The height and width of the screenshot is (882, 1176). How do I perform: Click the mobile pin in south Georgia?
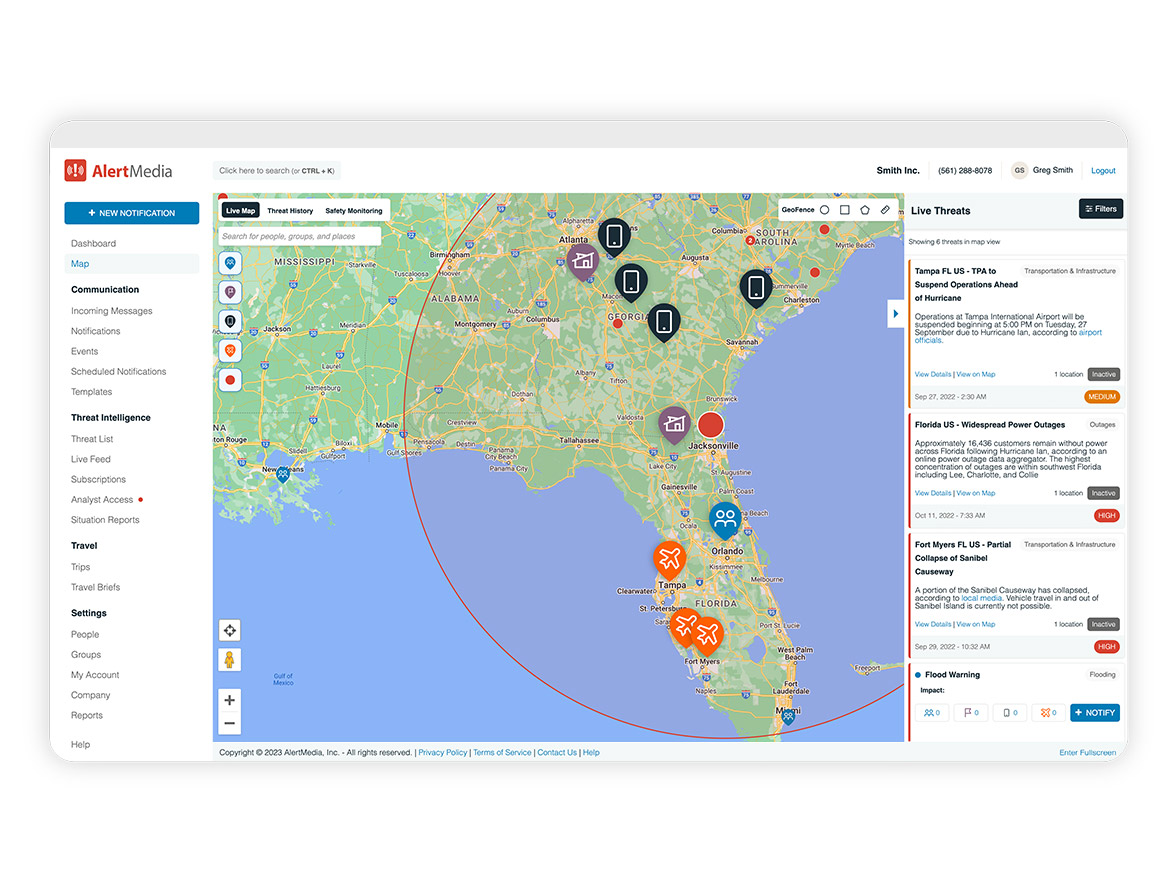point(664,322)
